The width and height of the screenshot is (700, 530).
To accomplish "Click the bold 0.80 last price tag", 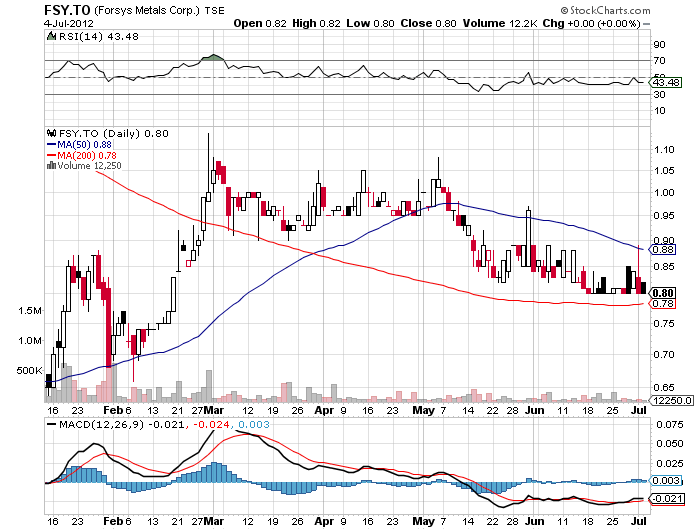I will click(662, 293).
